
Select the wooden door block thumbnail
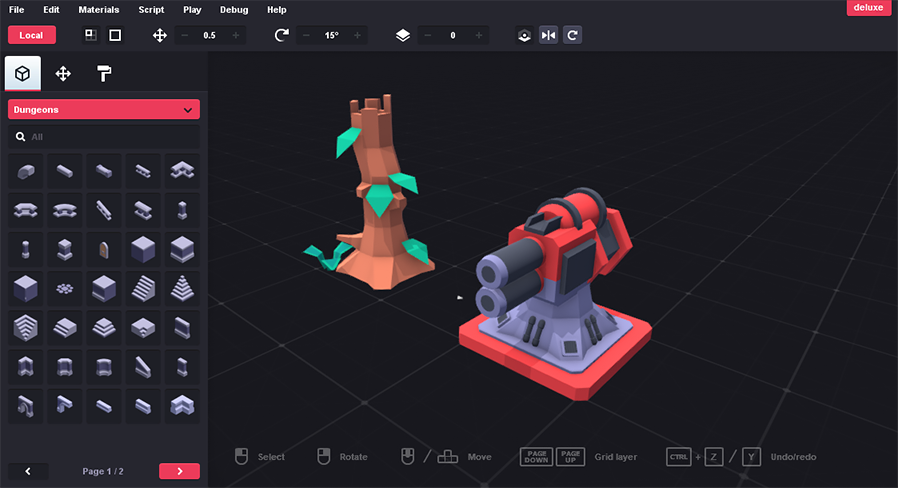pos(104,250)
